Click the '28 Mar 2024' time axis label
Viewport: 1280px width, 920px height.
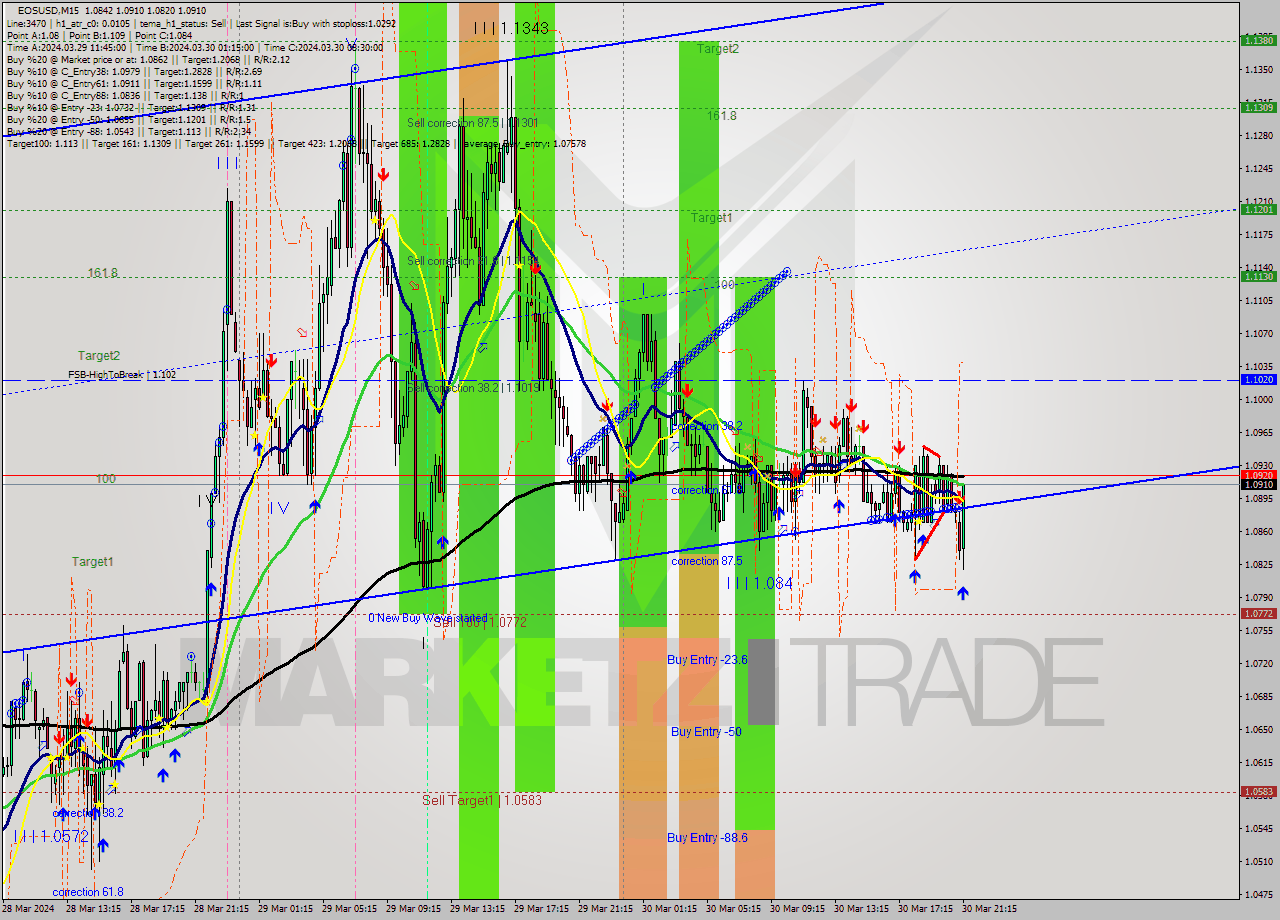(x=28, y=909)
